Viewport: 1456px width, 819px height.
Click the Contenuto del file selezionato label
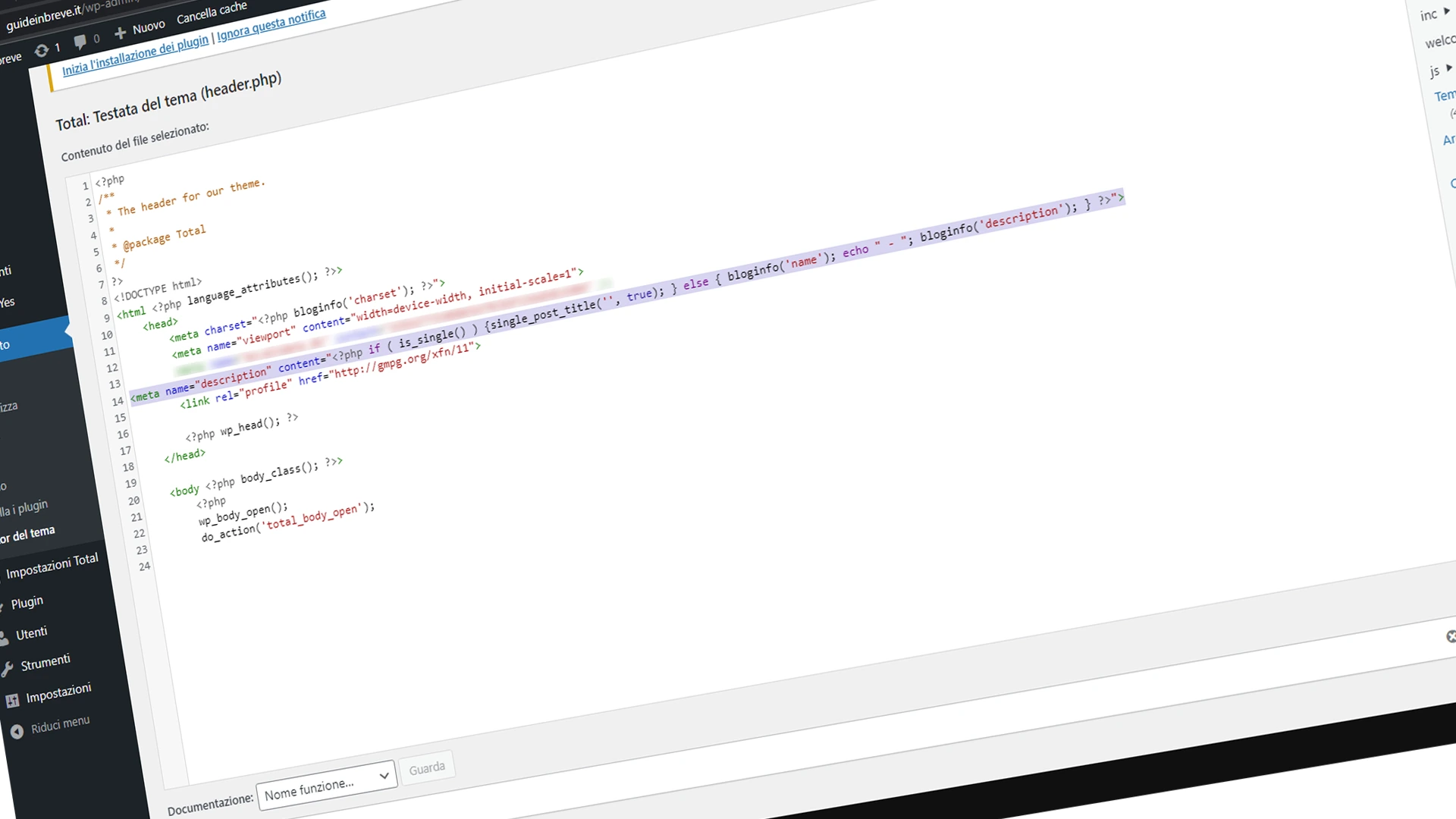point(135,141)
